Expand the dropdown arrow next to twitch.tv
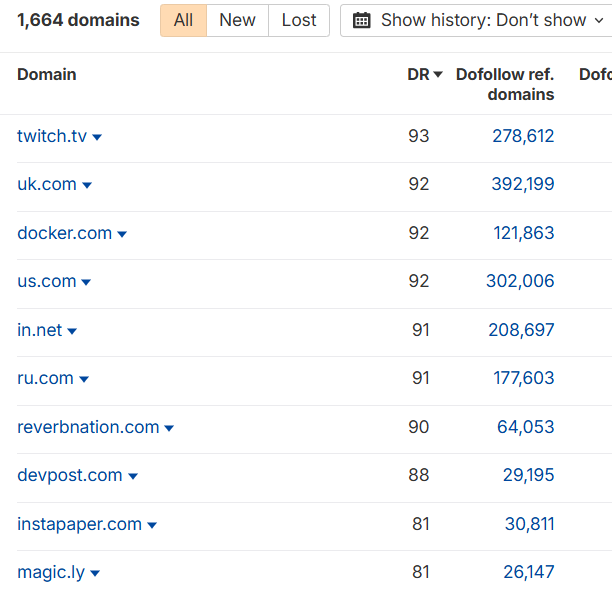This screenshot has height=595, width=612. point(97,137)
